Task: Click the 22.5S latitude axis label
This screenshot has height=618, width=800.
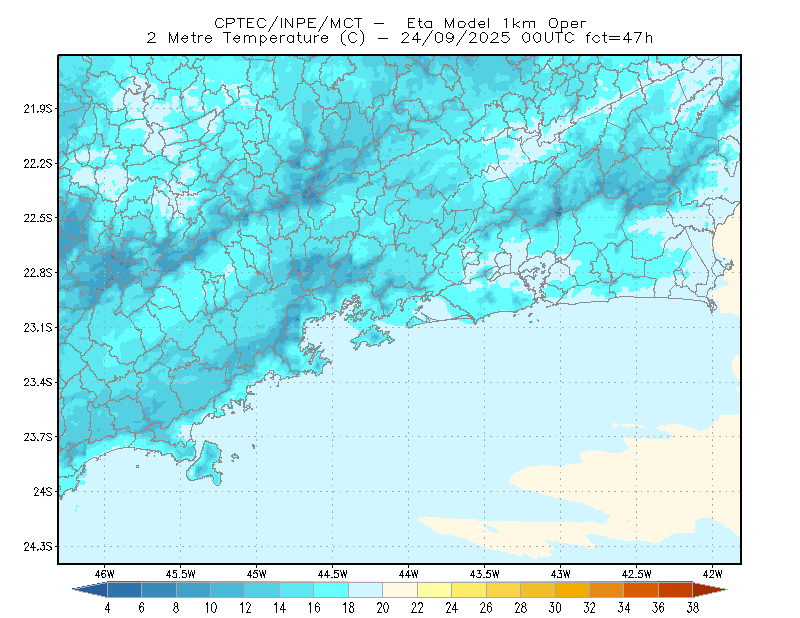Action: point(38,218)
